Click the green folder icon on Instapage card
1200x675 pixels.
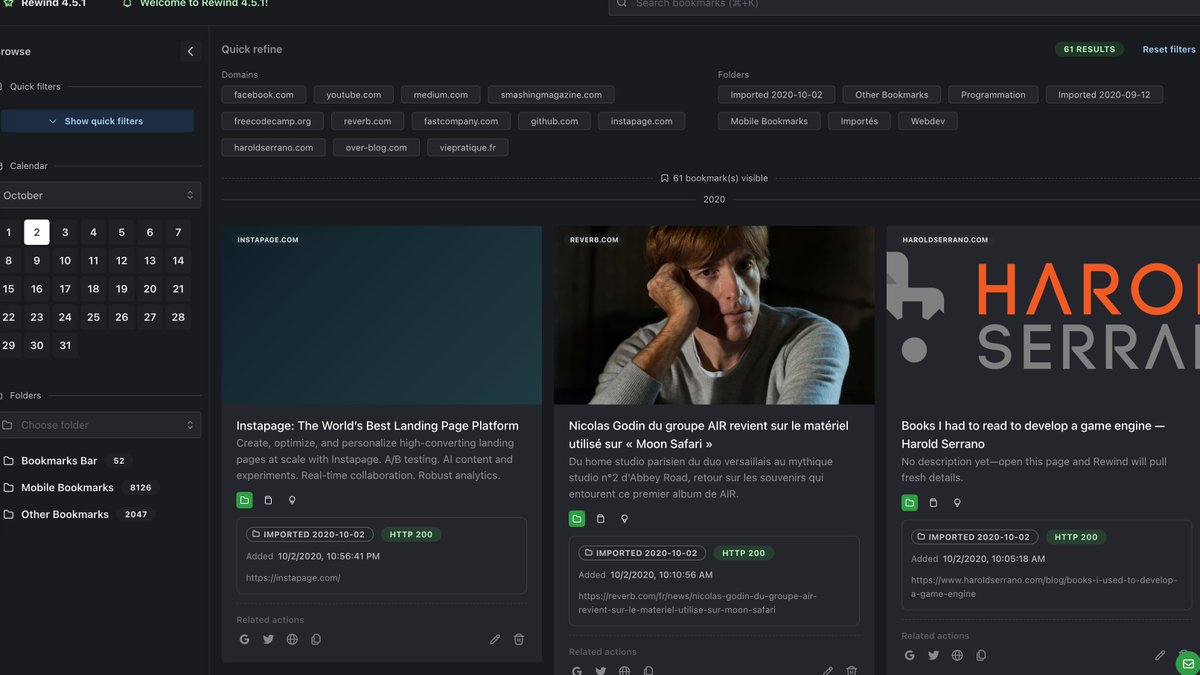pyautogui.click(x=244, y=500)
